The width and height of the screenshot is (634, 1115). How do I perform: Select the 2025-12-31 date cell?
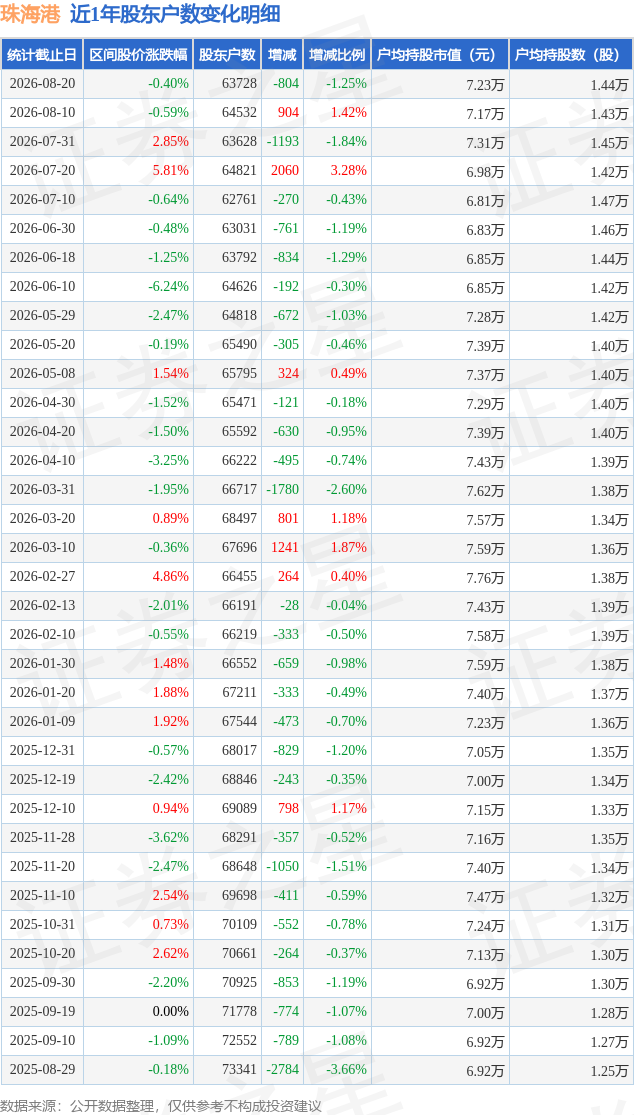click(x=42, y=751)
